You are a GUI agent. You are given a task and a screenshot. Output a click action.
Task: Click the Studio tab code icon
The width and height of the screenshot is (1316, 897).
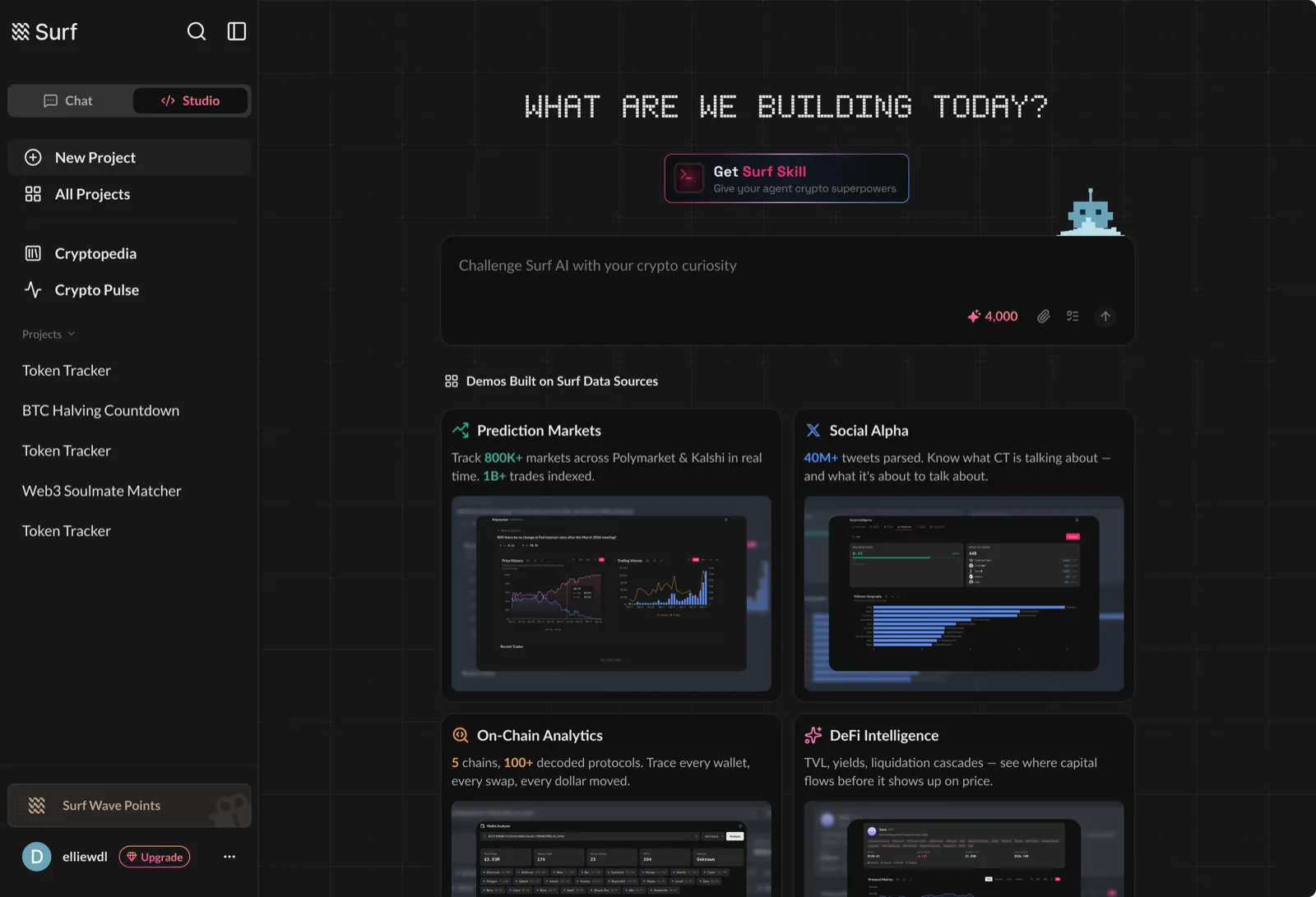(x=168, y=100)
